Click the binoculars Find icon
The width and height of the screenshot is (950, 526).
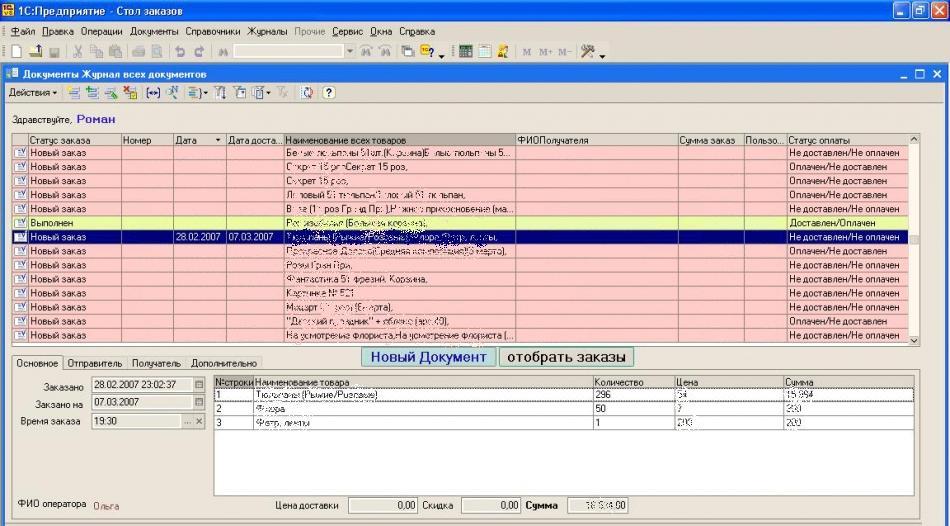[x=222, y=52]
